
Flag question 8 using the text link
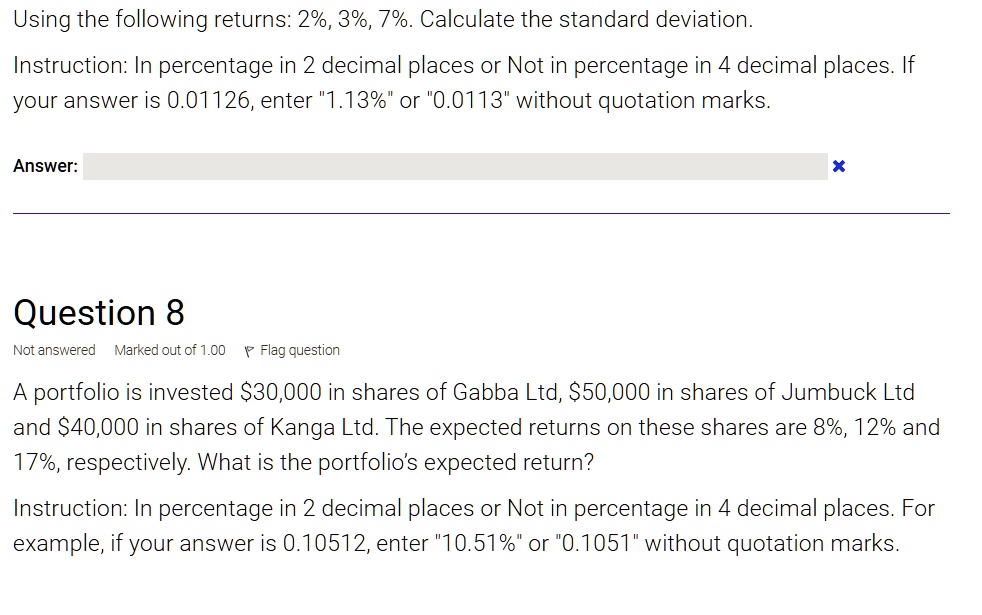pos(299,350)
